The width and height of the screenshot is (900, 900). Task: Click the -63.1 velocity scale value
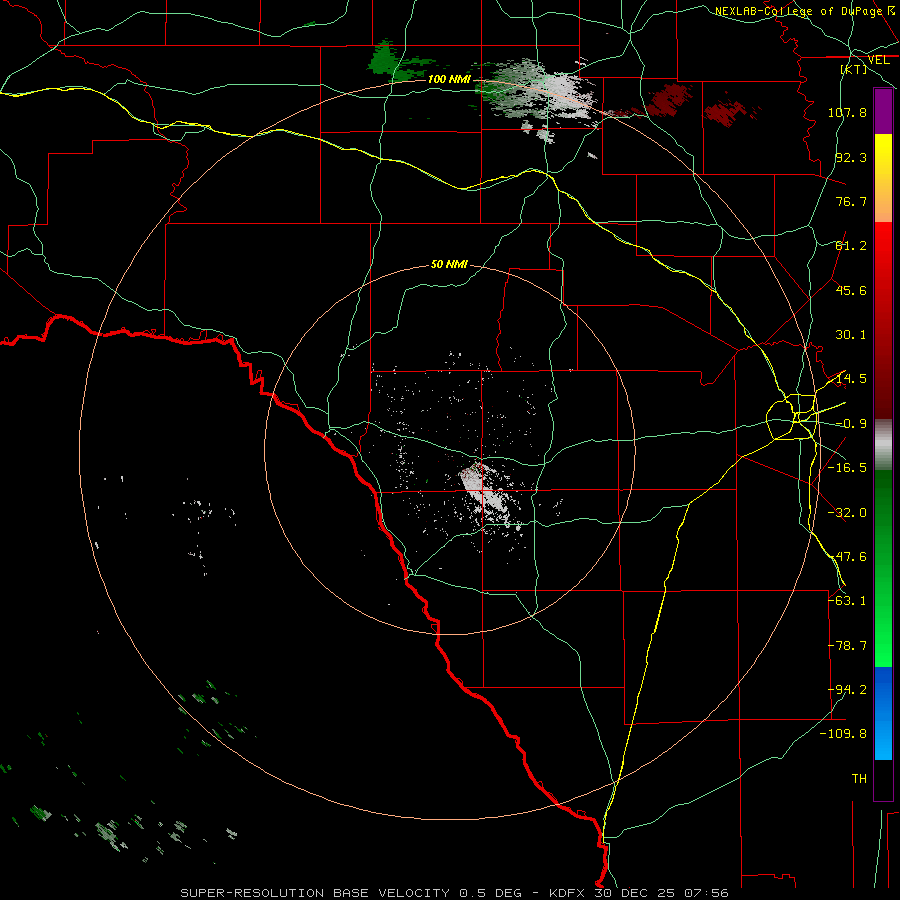(x=847, y=601)
